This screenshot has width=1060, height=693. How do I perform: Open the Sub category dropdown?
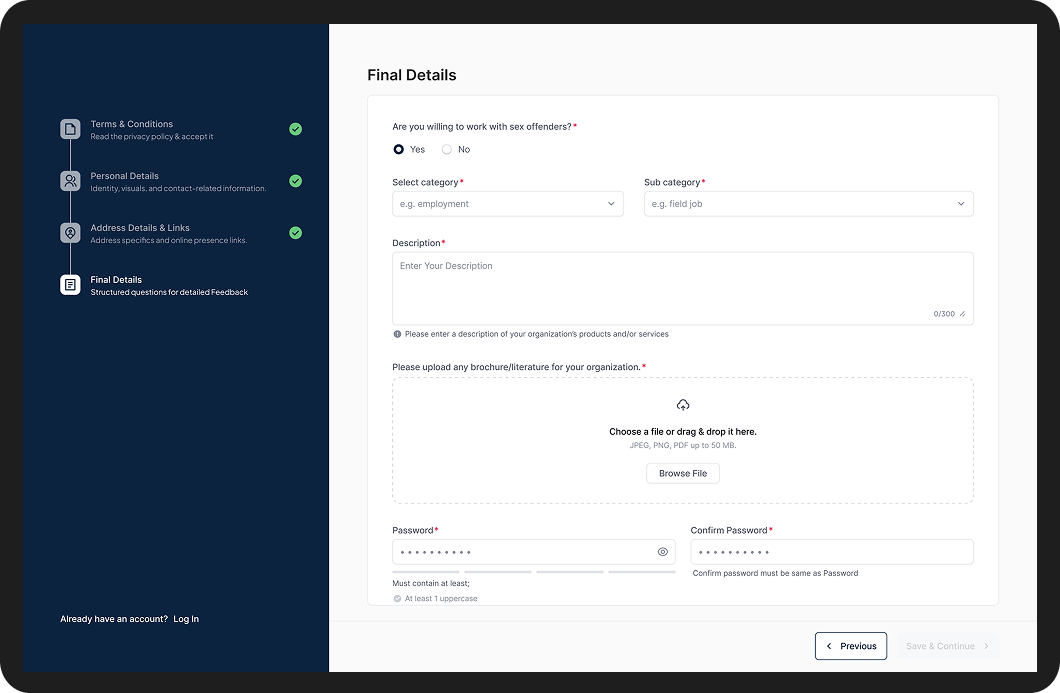click(x=809, y=204)
